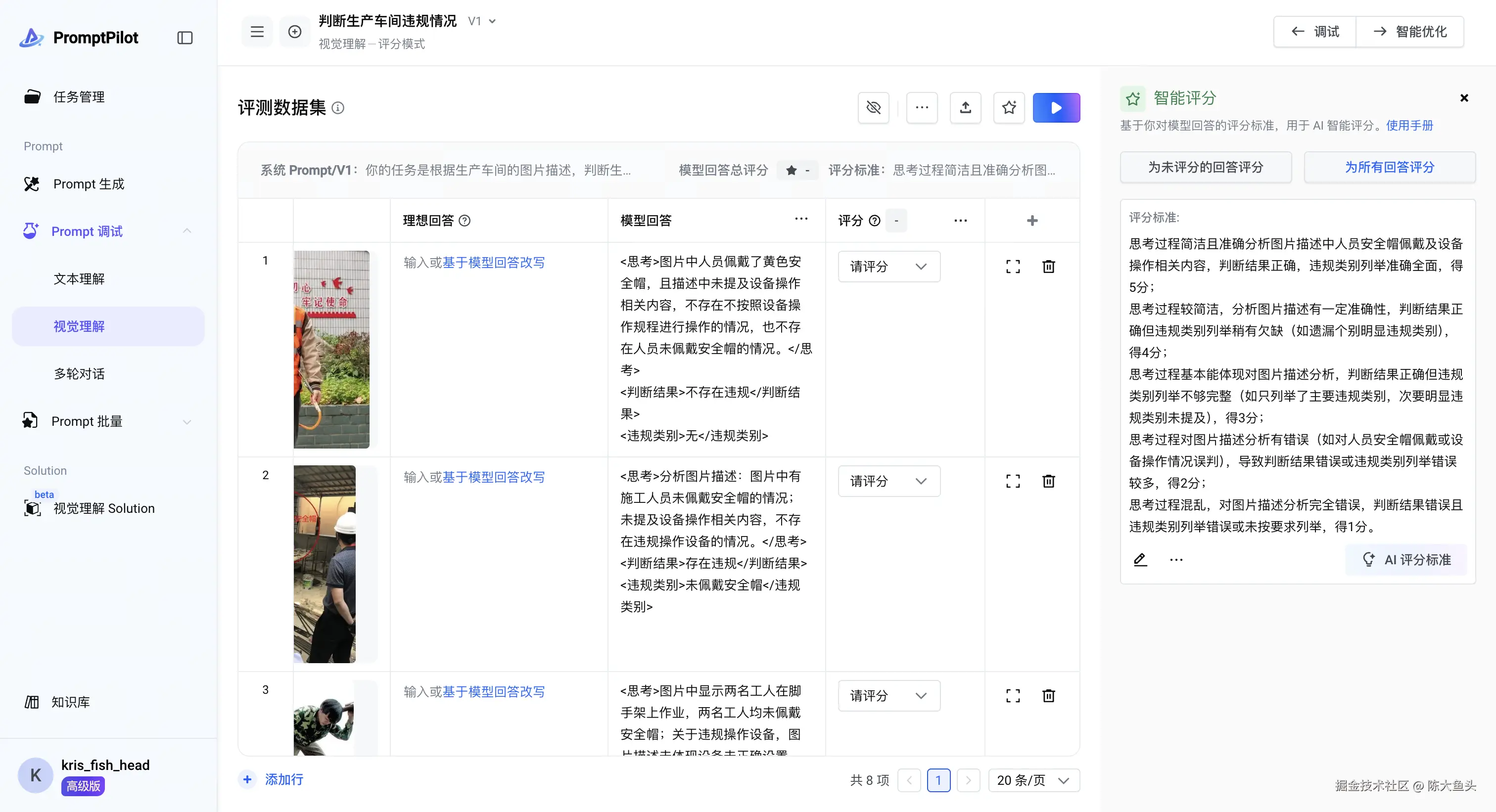This screenshot has width=1496, height=812.
Task: Collapse the sidebar with the panel icon
Action: click(185, 38)
